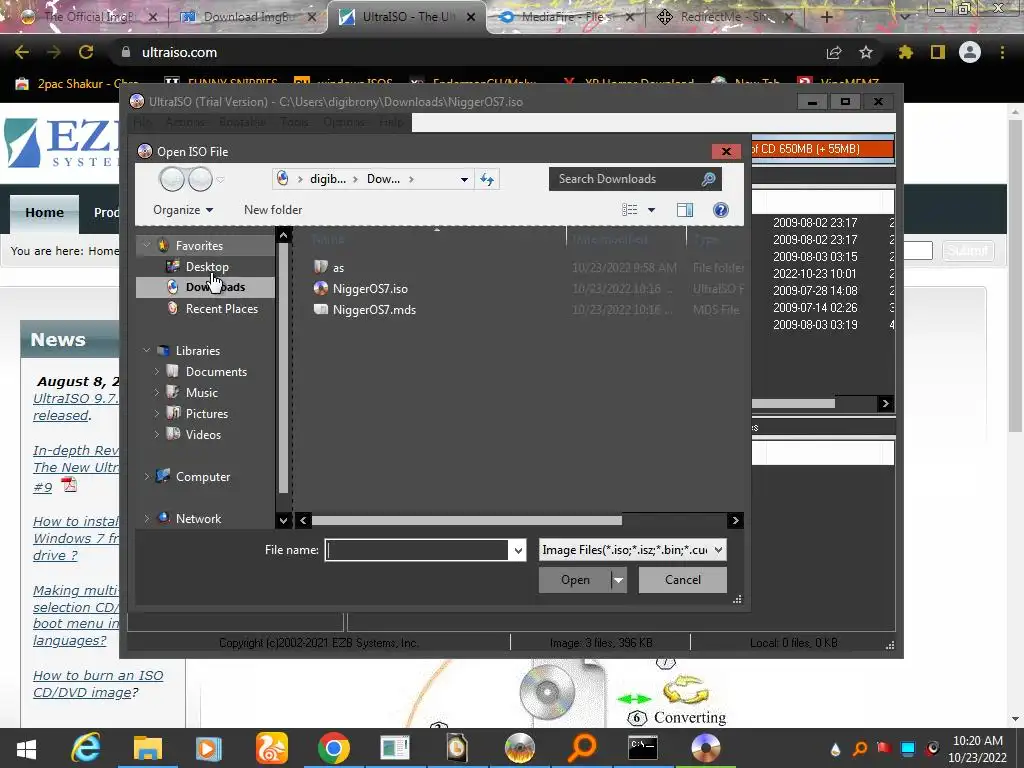The image size is (1024, 768).
Task: Open dialog help question mark
Action: pyautogui.click(x=721, y=210)
